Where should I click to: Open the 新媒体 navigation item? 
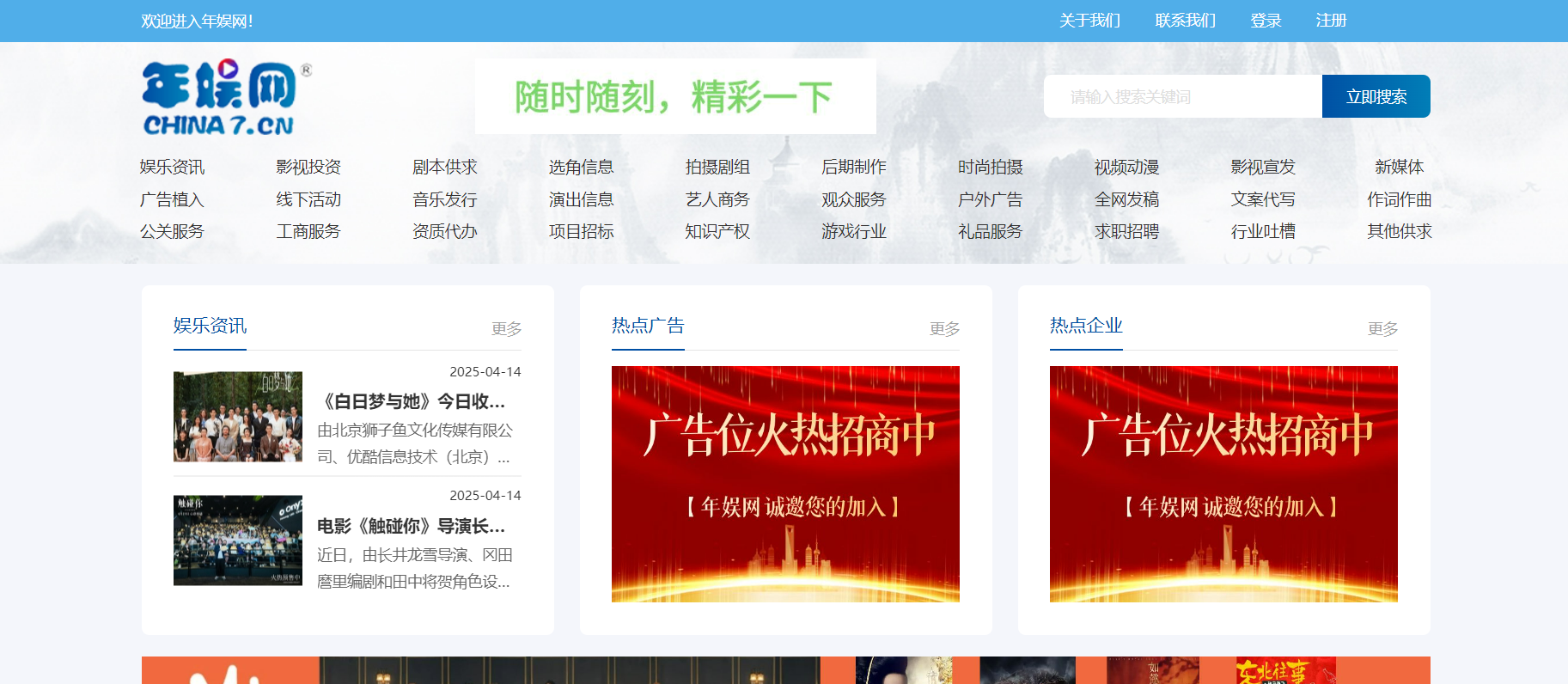pos(1399,167)
